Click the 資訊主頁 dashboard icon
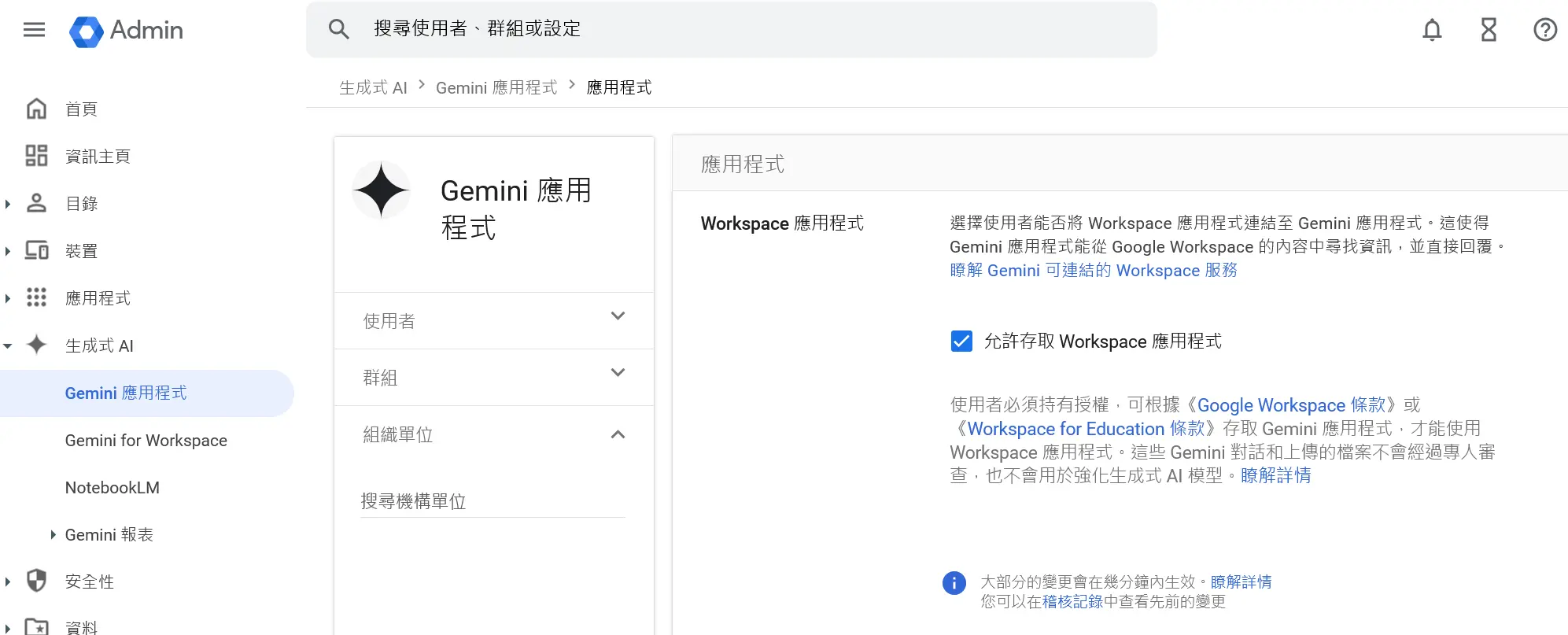Screen dimensions: 1568x635 [x=36, y=156]
